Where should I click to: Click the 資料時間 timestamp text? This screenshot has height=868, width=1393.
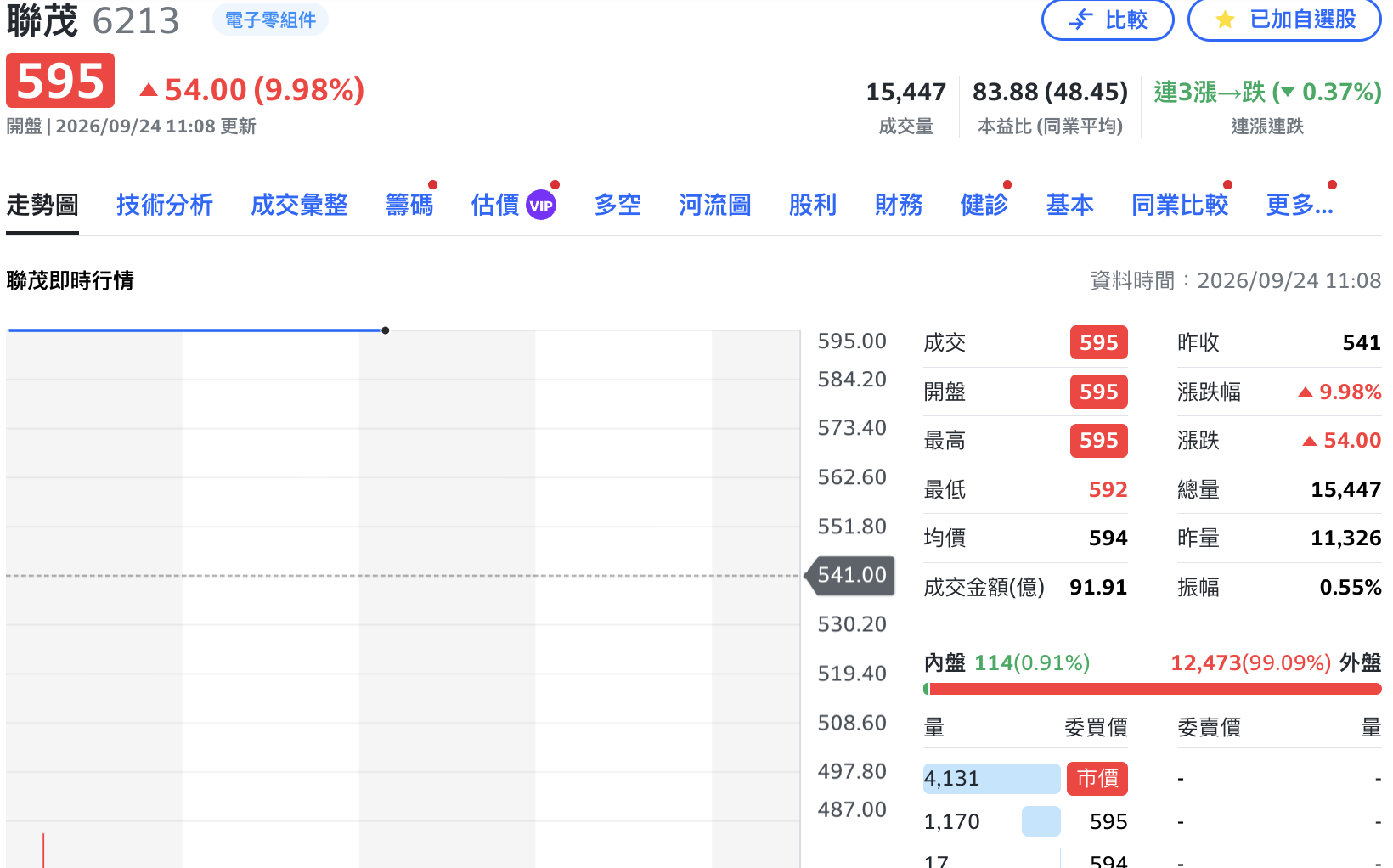pos(1236,280)
